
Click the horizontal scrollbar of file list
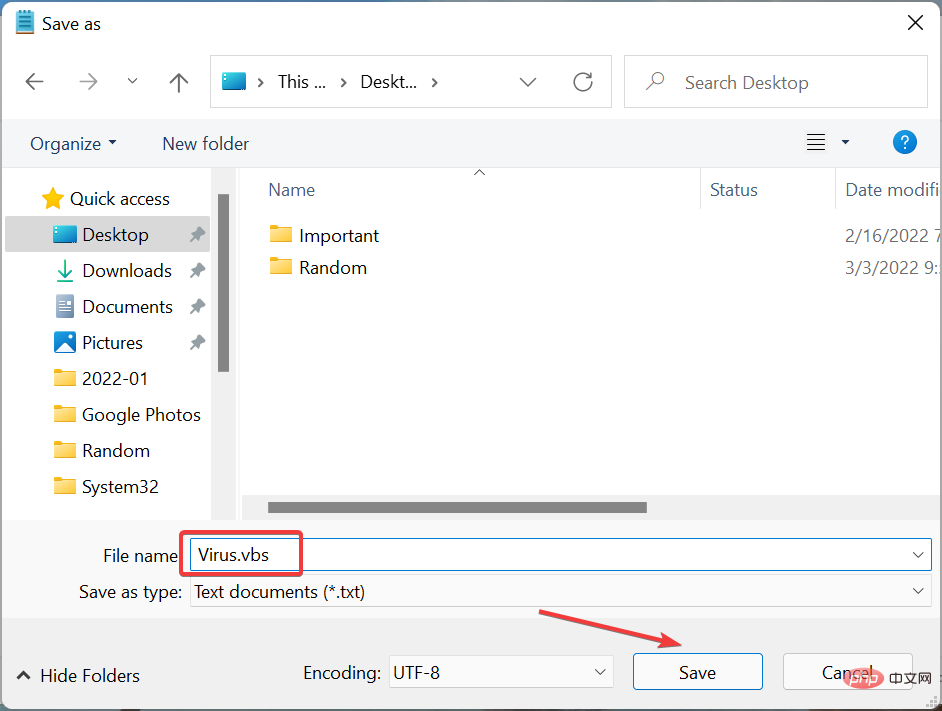[x=457, y=508]
